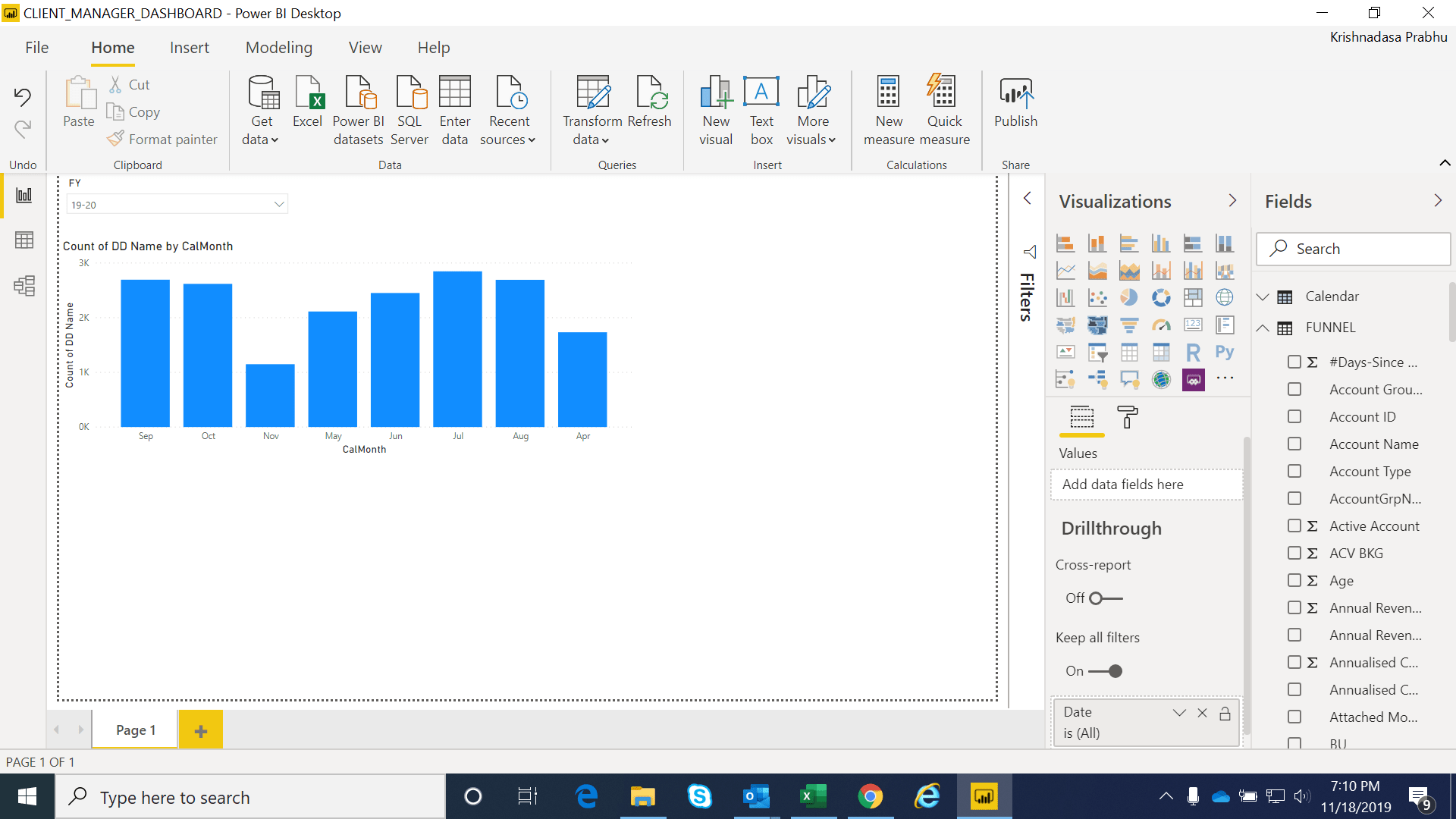
Task: Open Model view in left sidebar
Action: [x=24, y=286]
